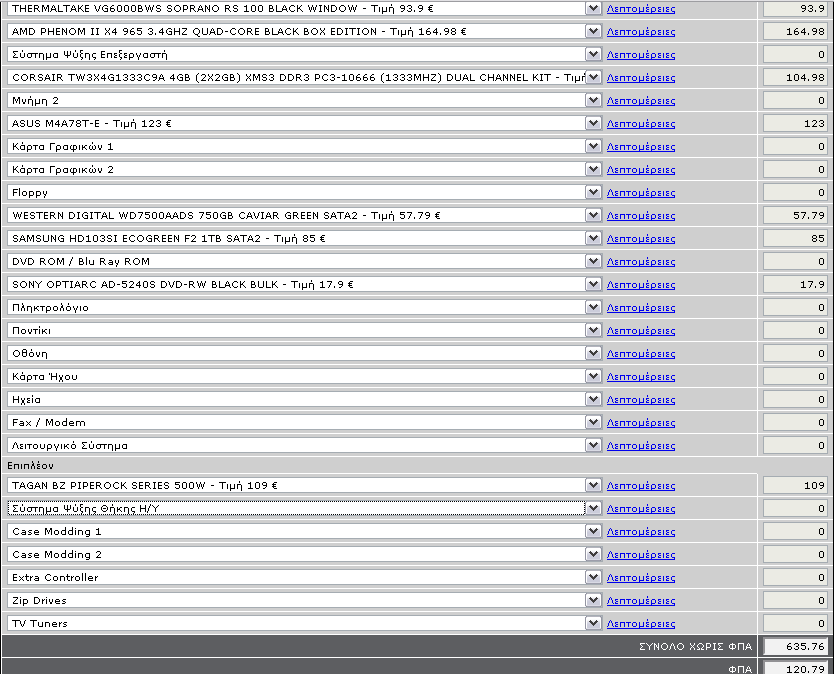Expand the Ηχεία dropdown
The width and height of the screenshot is (834, 674).
click(304, 399)
